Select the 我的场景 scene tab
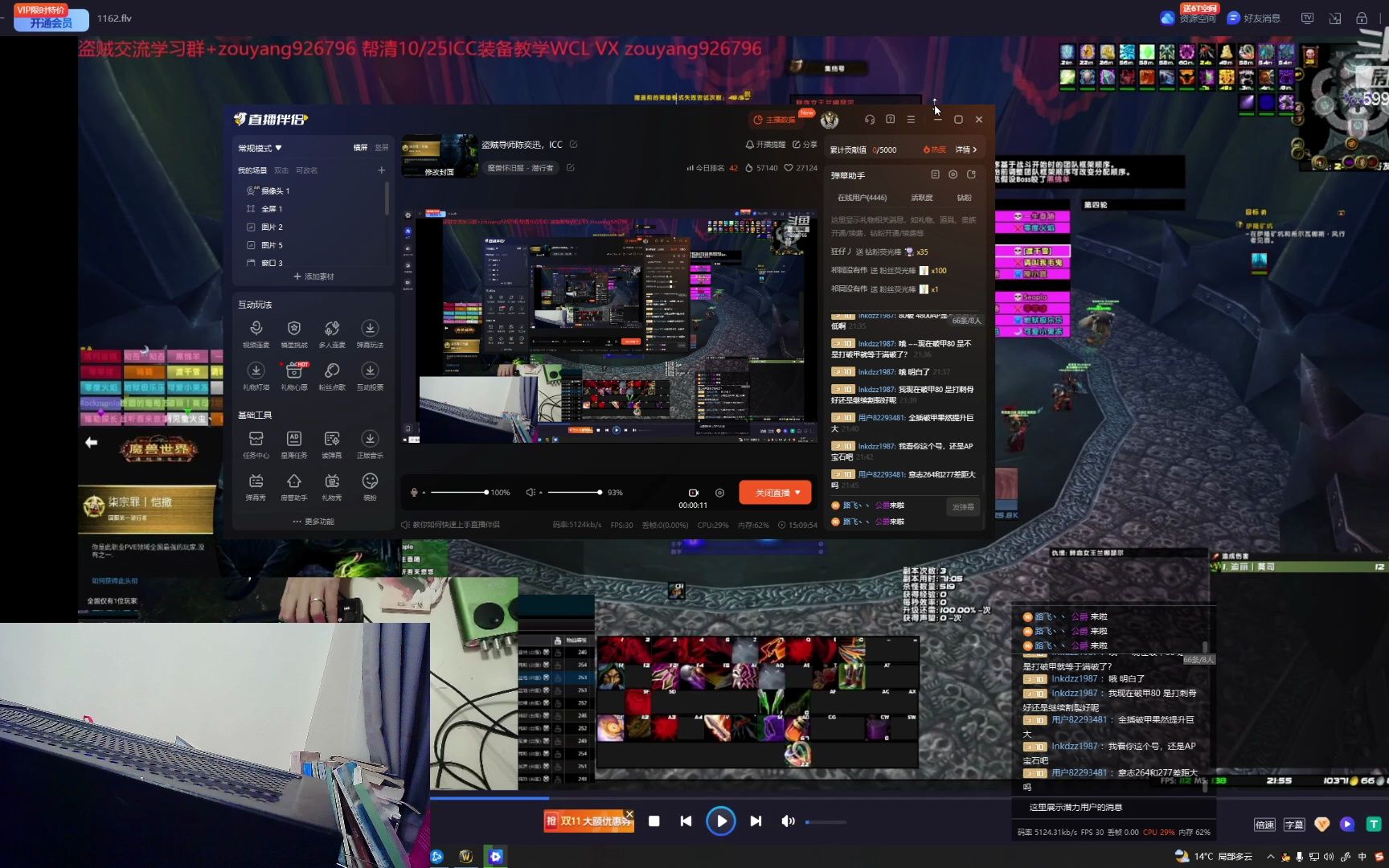The image size is (1389, 868). [x=252, y=170]
